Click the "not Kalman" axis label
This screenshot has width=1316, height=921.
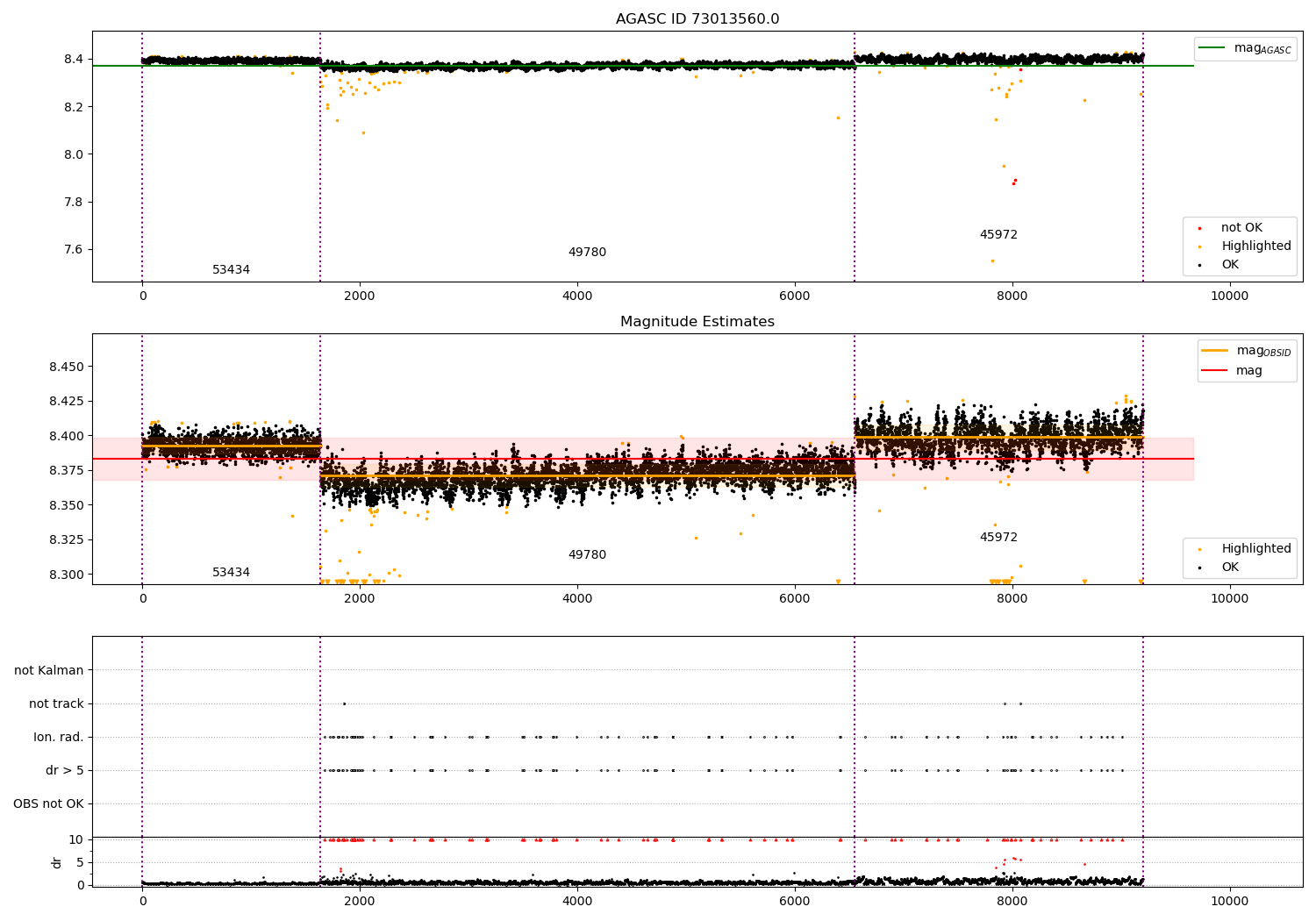[x=49, y=671]
